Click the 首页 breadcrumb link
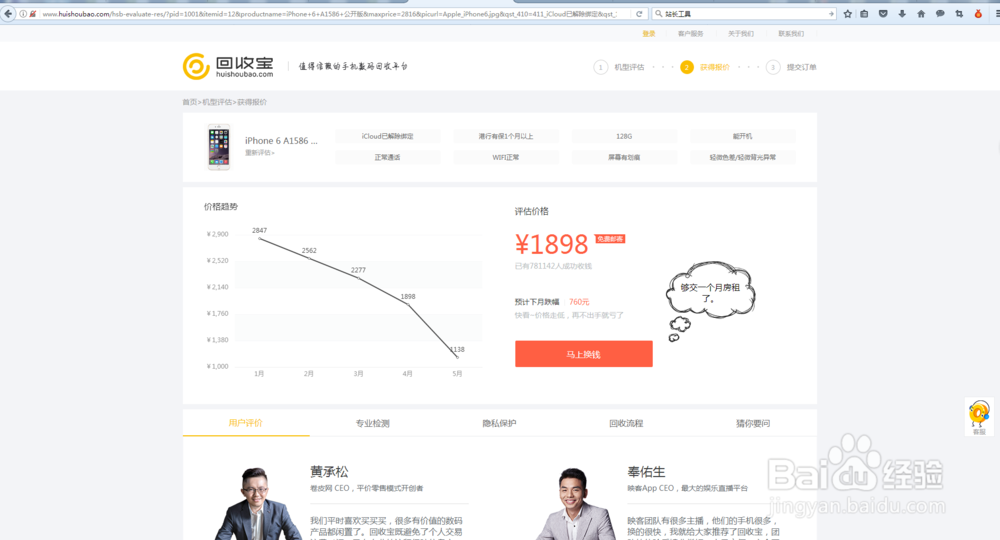The height and width of the screenshot is (540, 1000). 189,102
